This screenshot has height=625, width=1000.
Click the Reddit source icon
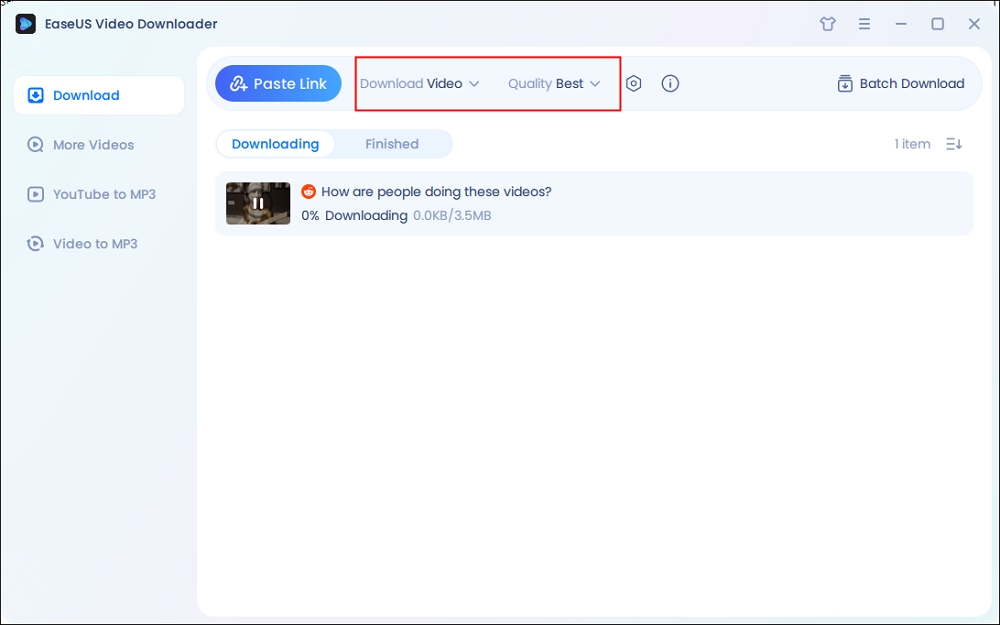[x=309, y=191]
